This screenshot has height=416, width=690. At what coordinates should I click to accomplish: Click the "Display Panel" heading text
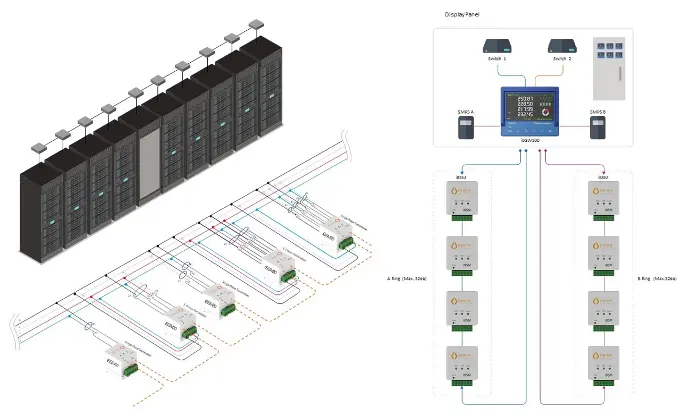click(462, 16)
